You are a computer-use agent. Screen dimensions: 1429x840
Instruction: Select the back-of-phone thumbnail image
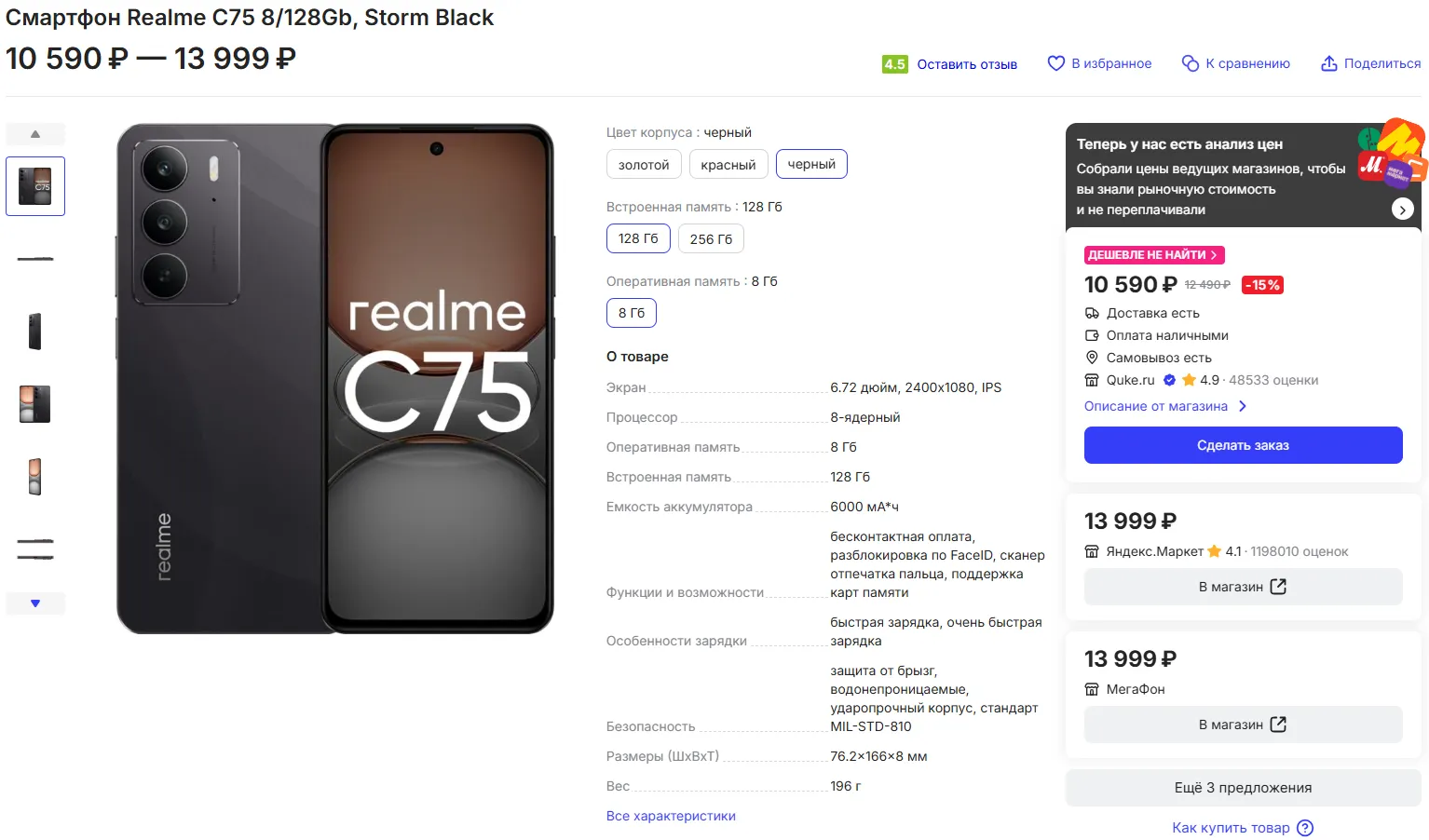pos(35,332)
